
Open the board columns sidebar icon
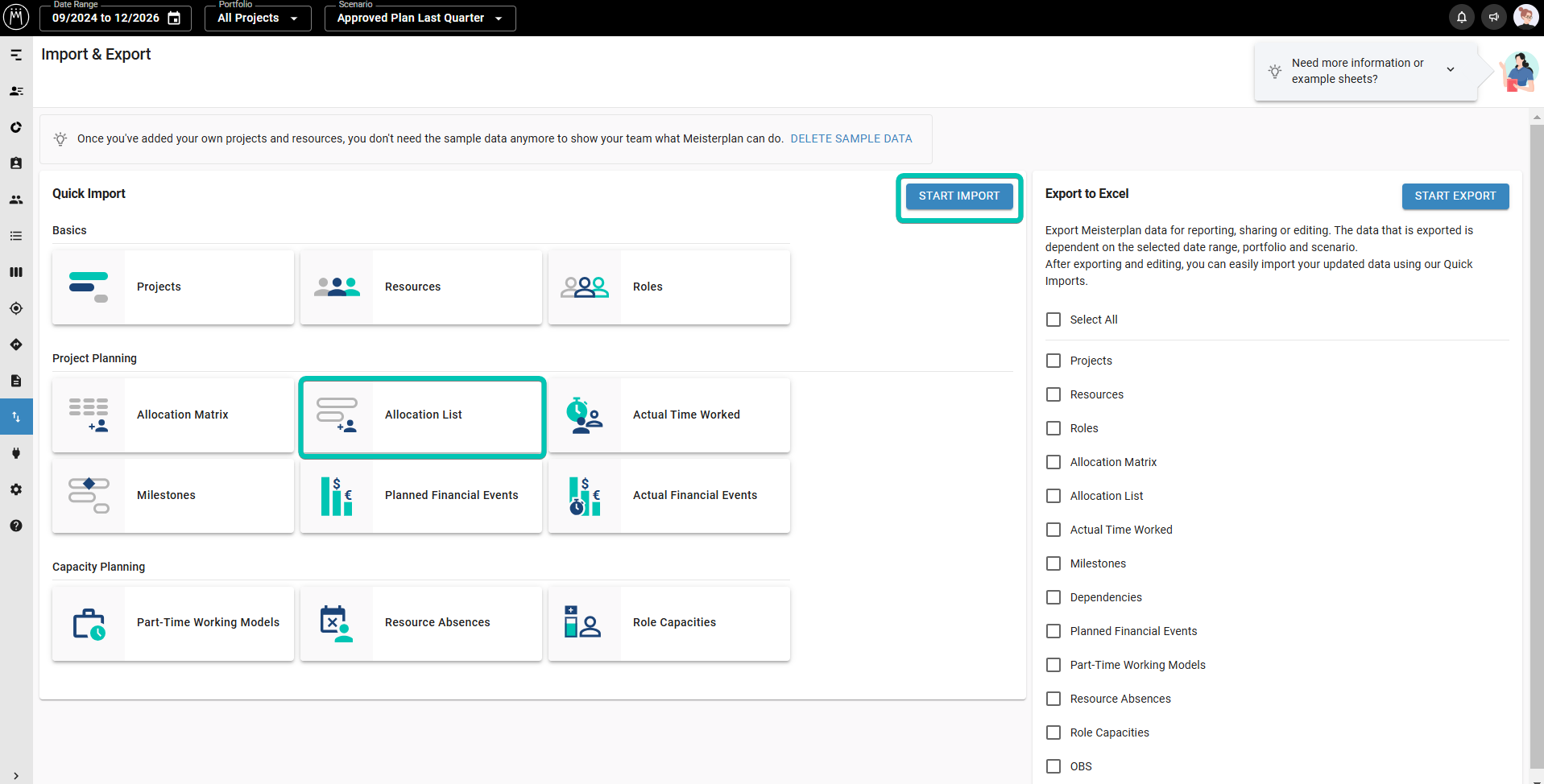coord(16,272)
